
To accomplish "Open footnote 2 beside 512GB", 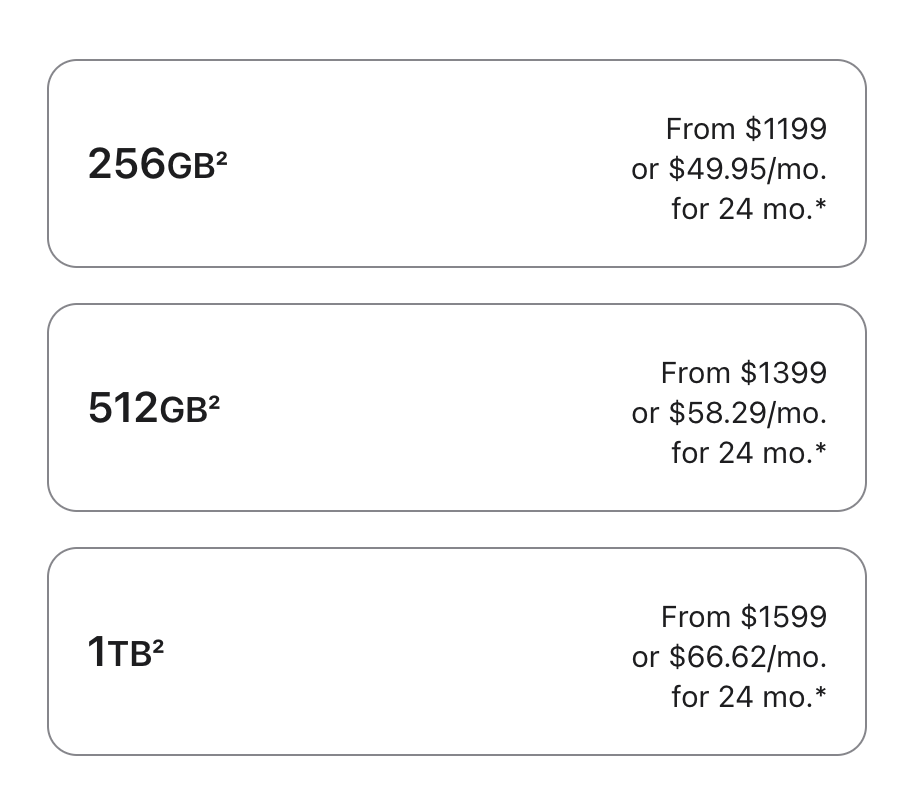I will 214,402.
